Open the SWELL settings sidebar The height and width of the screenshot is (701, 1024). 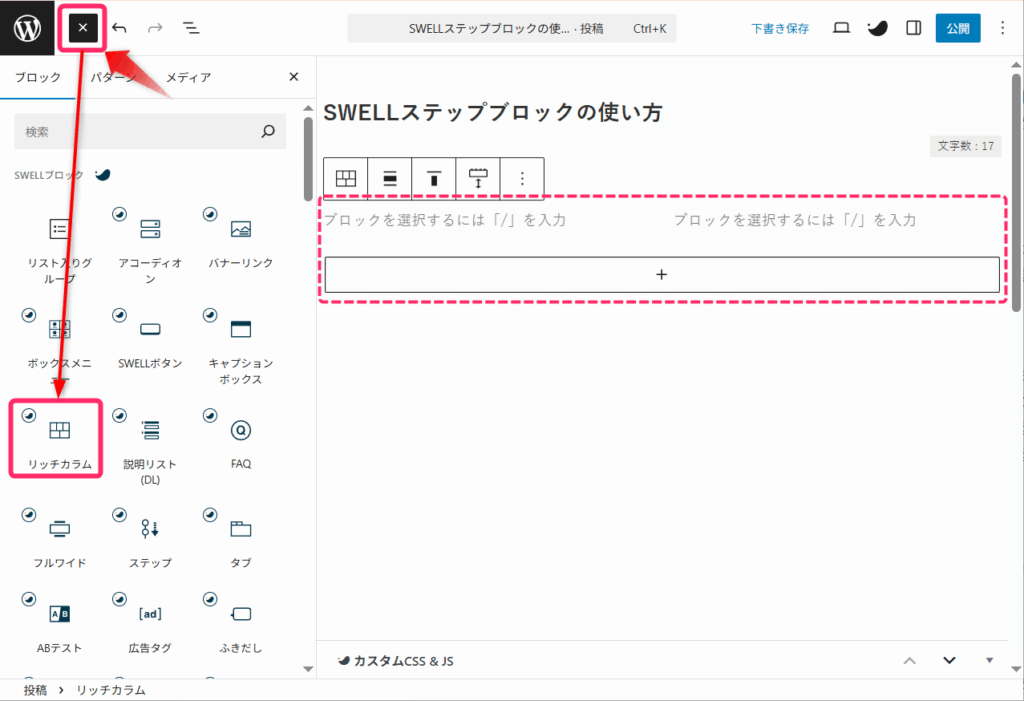click(x=877, y=28)
